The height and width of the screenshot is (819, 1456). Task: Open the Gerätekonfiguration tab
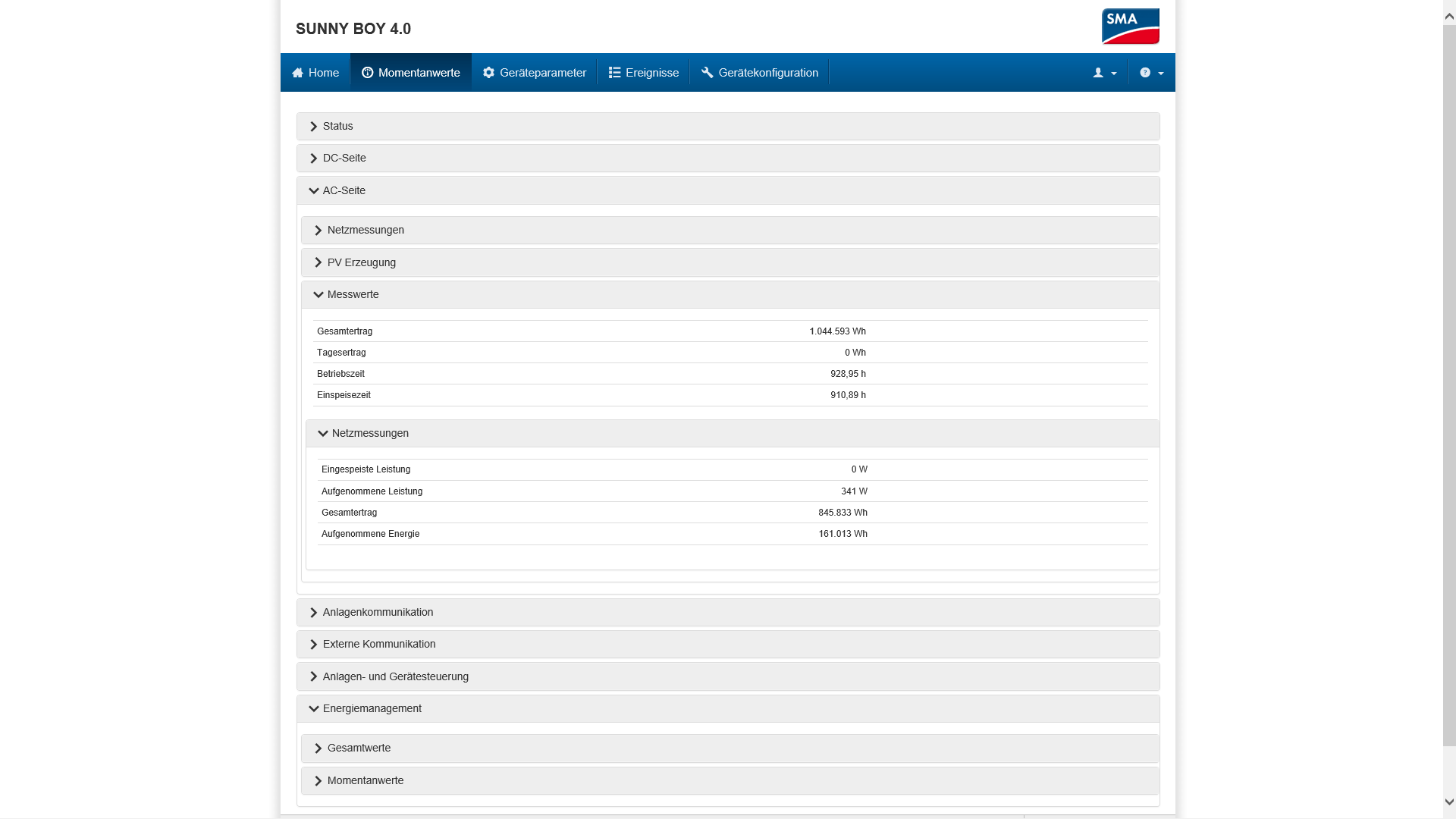click(767, 73)
